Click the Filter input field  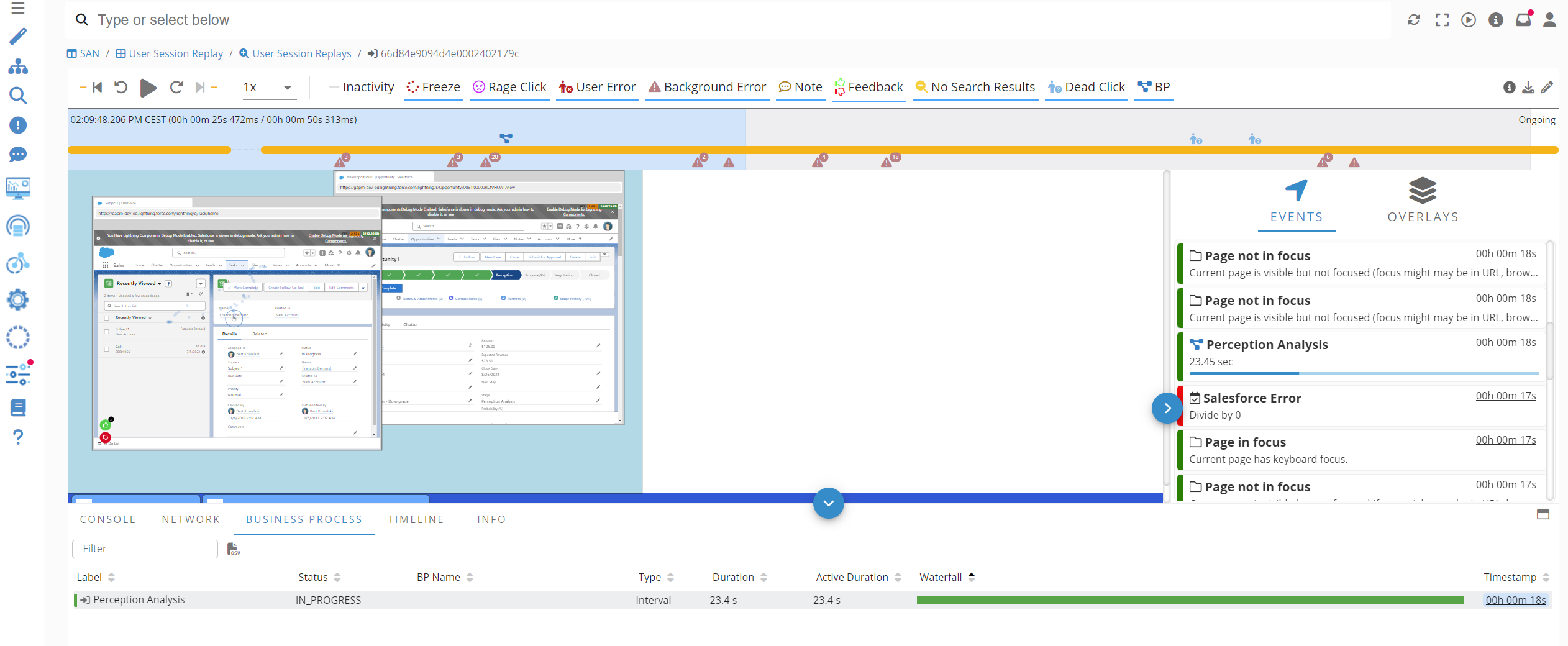(145, 549)
